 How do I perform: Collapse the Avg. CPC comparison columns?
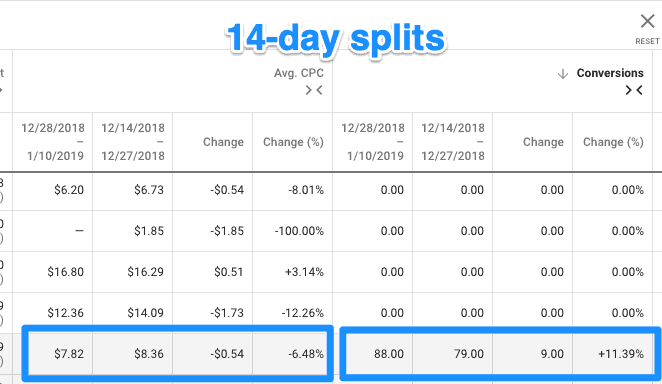click(314, 90)
